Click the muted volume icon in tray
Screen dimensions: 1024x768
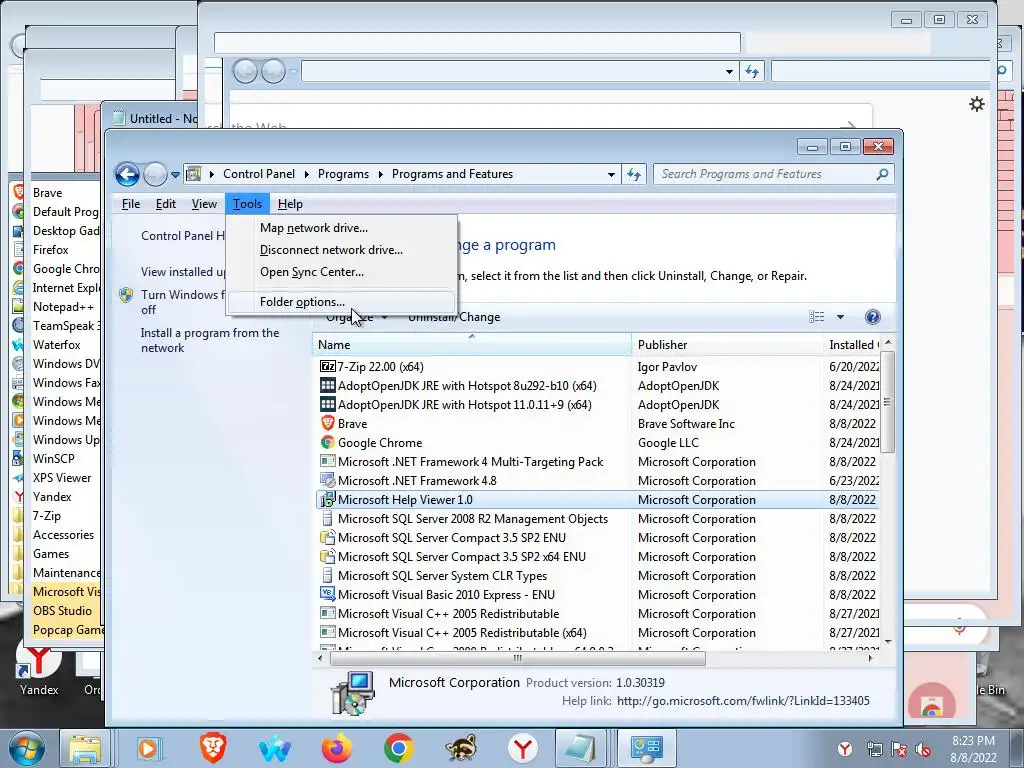point(923,749)
